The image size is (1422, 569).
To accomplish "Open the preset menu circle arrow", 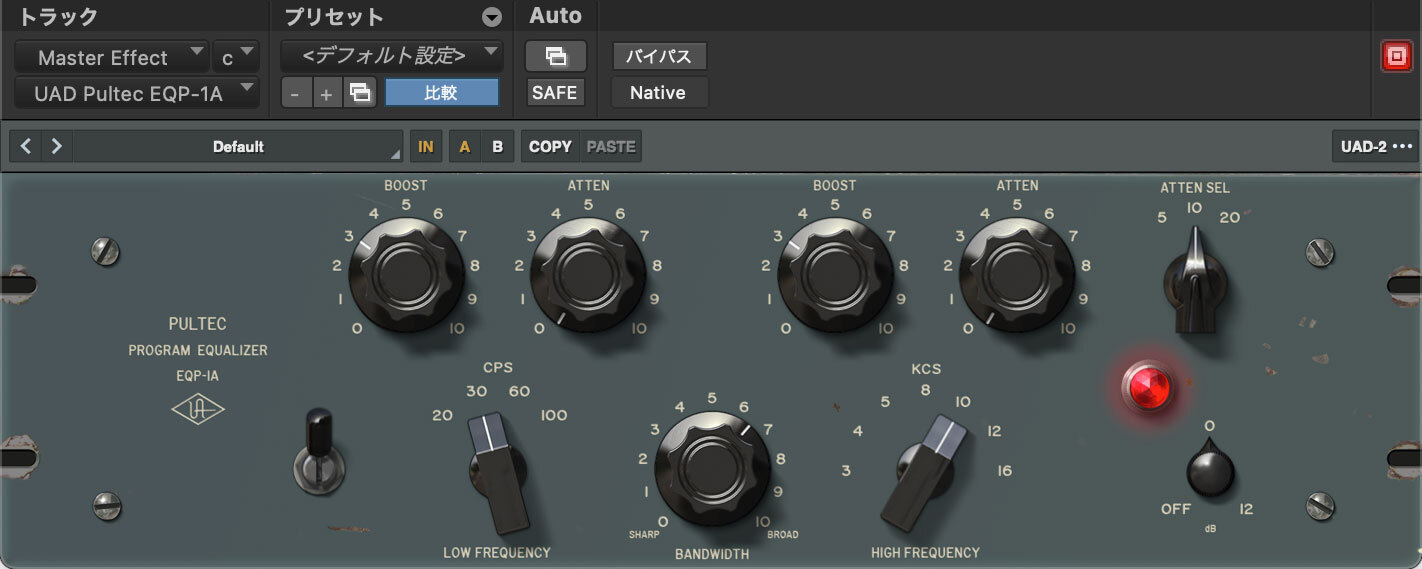I will (491, 17).
